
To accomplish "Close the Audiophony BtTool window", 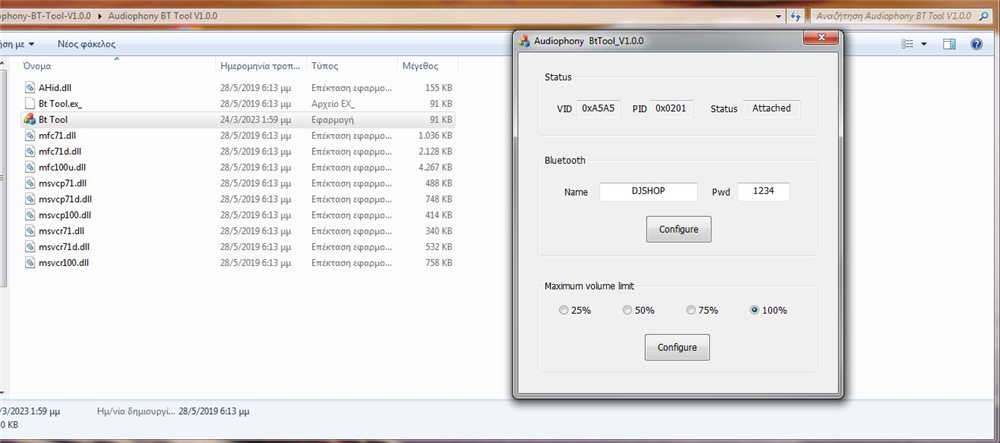I will click(820, 38).
